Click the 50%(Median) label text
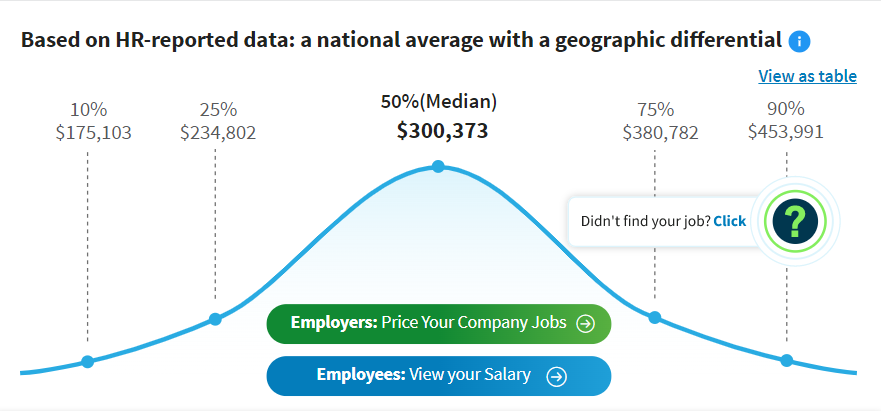The height and width of the screenshot is (411, 881). click(x=439, y=101)
